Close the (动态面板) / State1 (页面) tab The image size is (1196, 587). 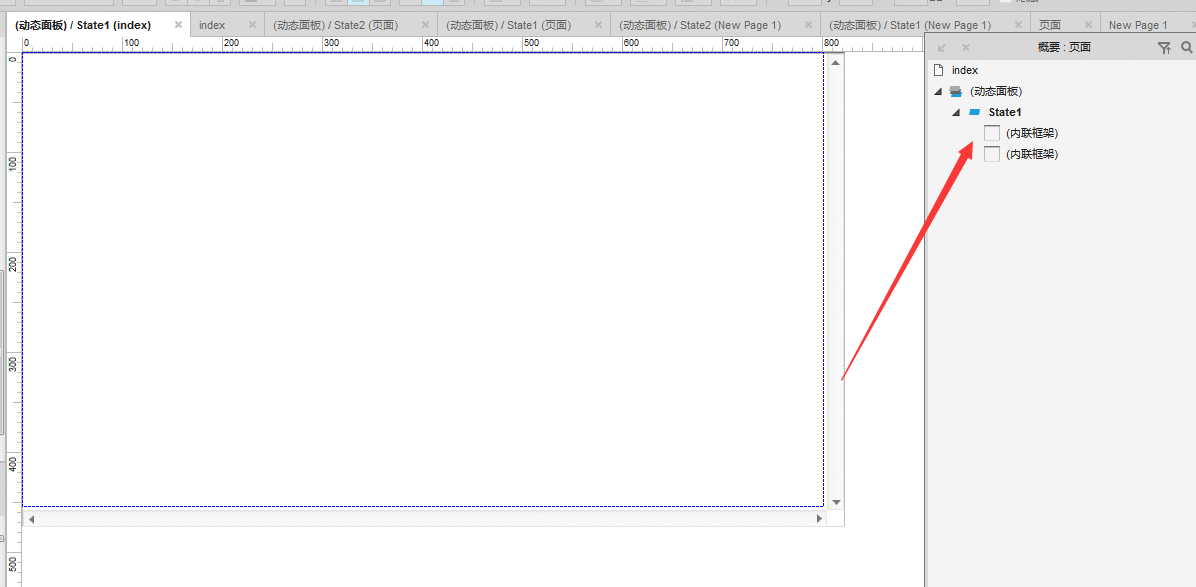tap(599, 24)
